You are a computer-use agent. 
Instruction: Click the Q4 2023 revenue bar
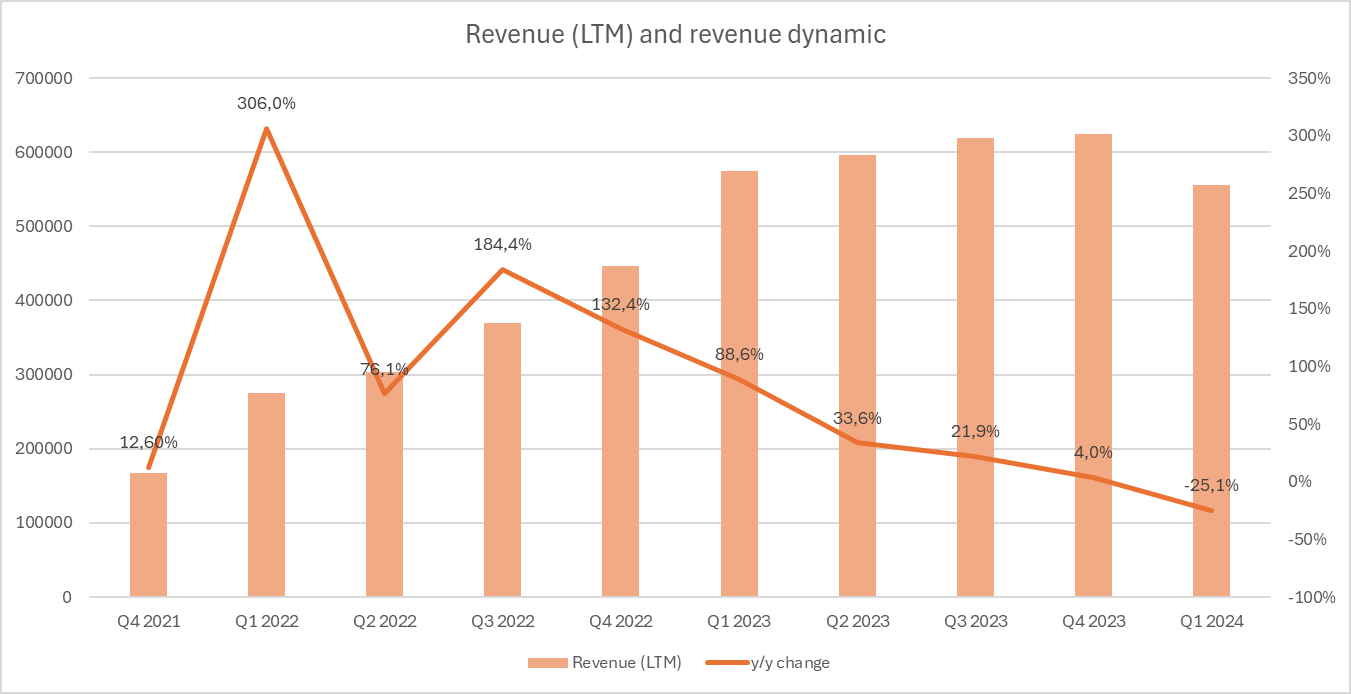[x=1093, y=366]
